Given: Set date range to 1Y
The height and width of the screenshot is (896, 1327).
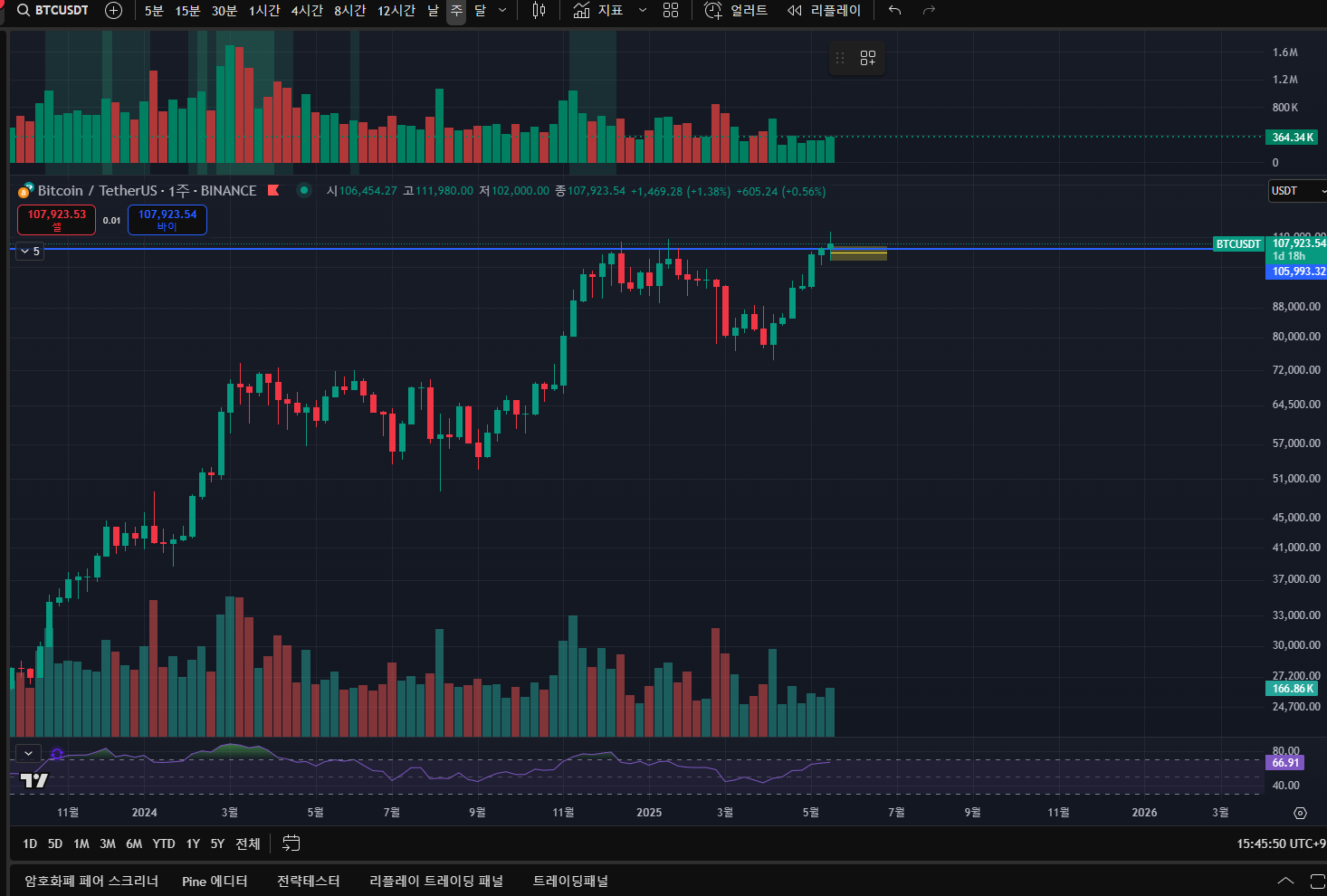Looking at the screenshot, I should (x=193, y=844).
